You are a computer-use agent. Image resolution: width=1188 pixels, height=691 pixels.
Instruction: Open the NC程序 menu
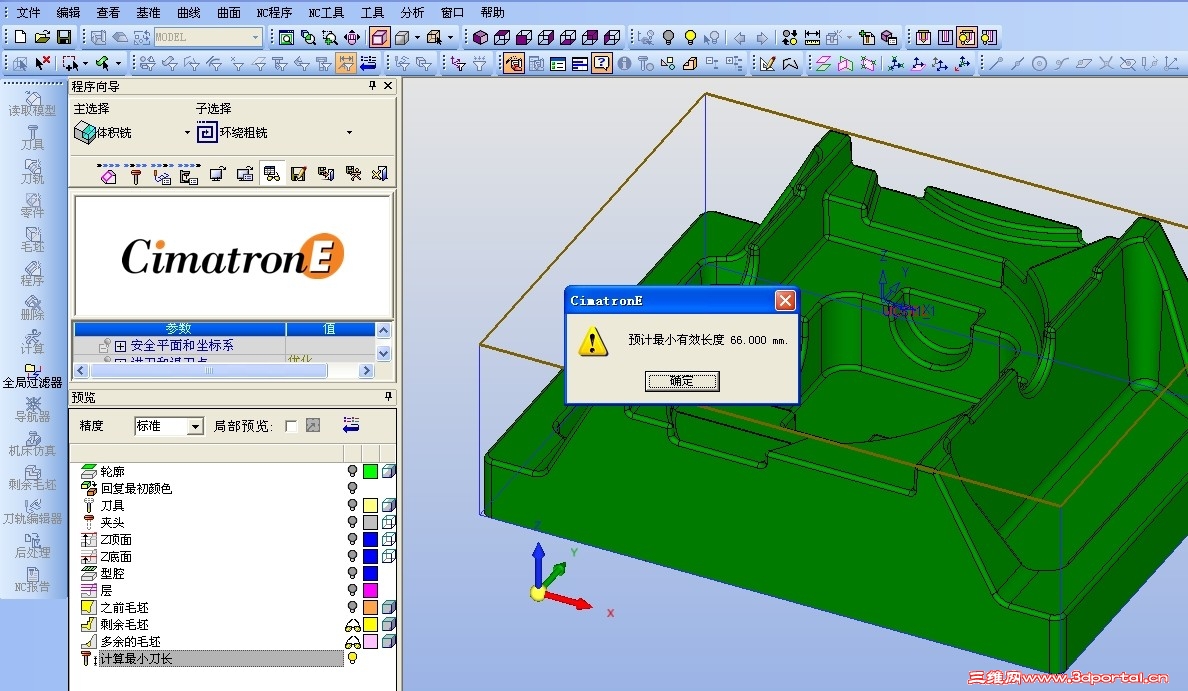(274, 12)
